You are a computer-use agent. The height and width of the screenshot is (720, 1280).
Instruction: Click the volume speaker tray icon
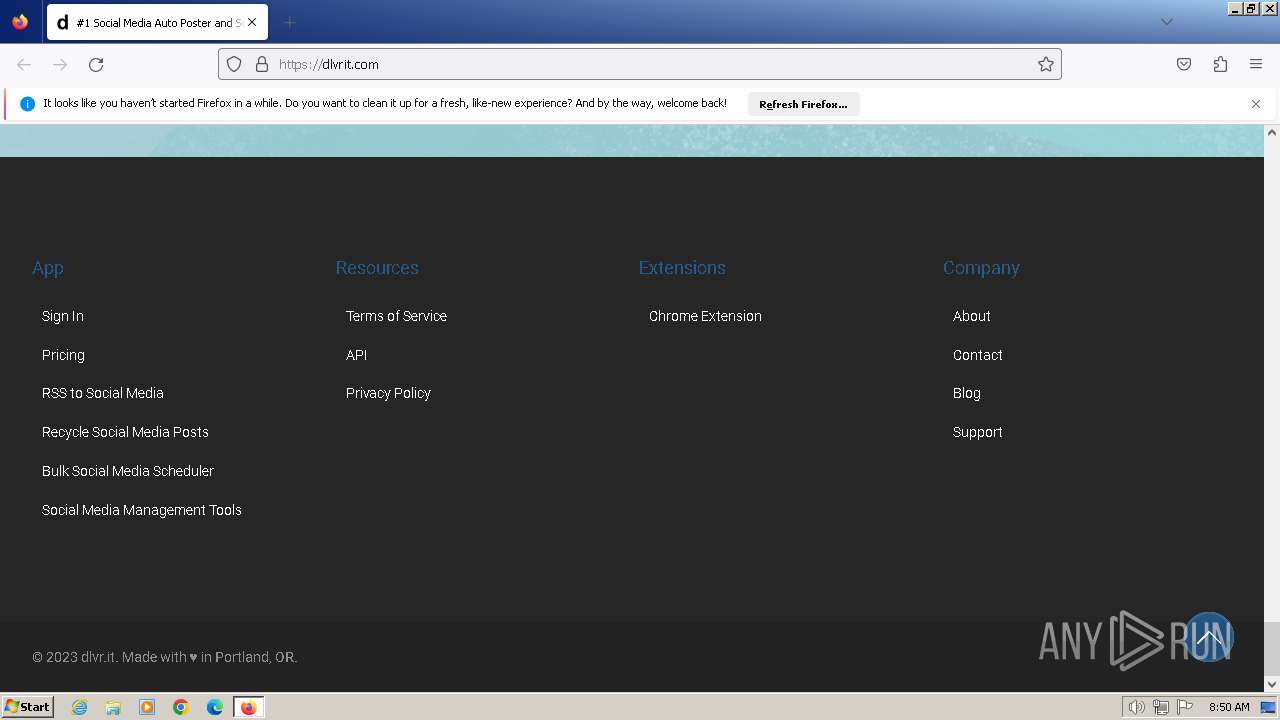(x=1136, y=707)
